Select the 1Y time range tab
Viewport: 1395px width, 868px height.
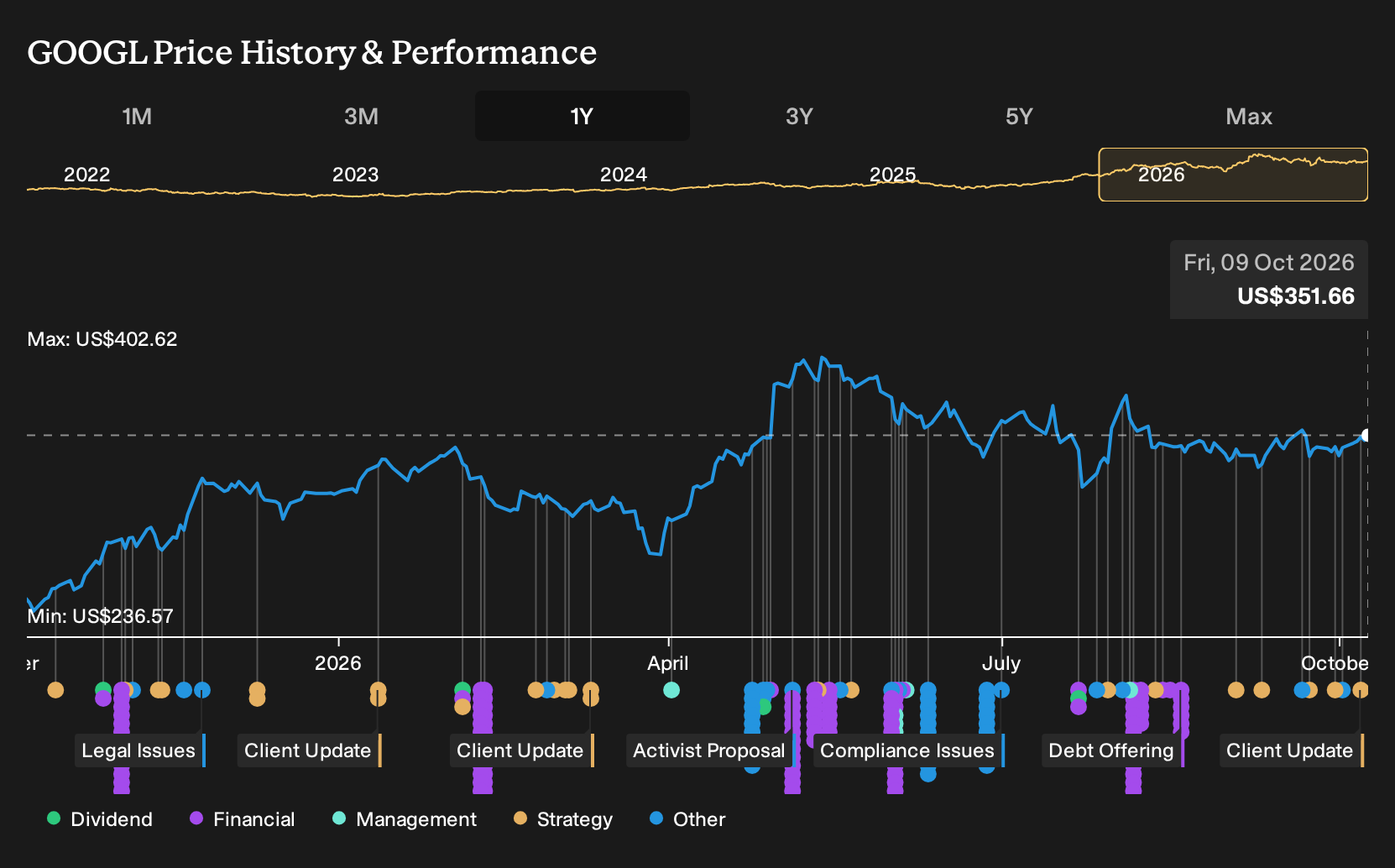582,116
